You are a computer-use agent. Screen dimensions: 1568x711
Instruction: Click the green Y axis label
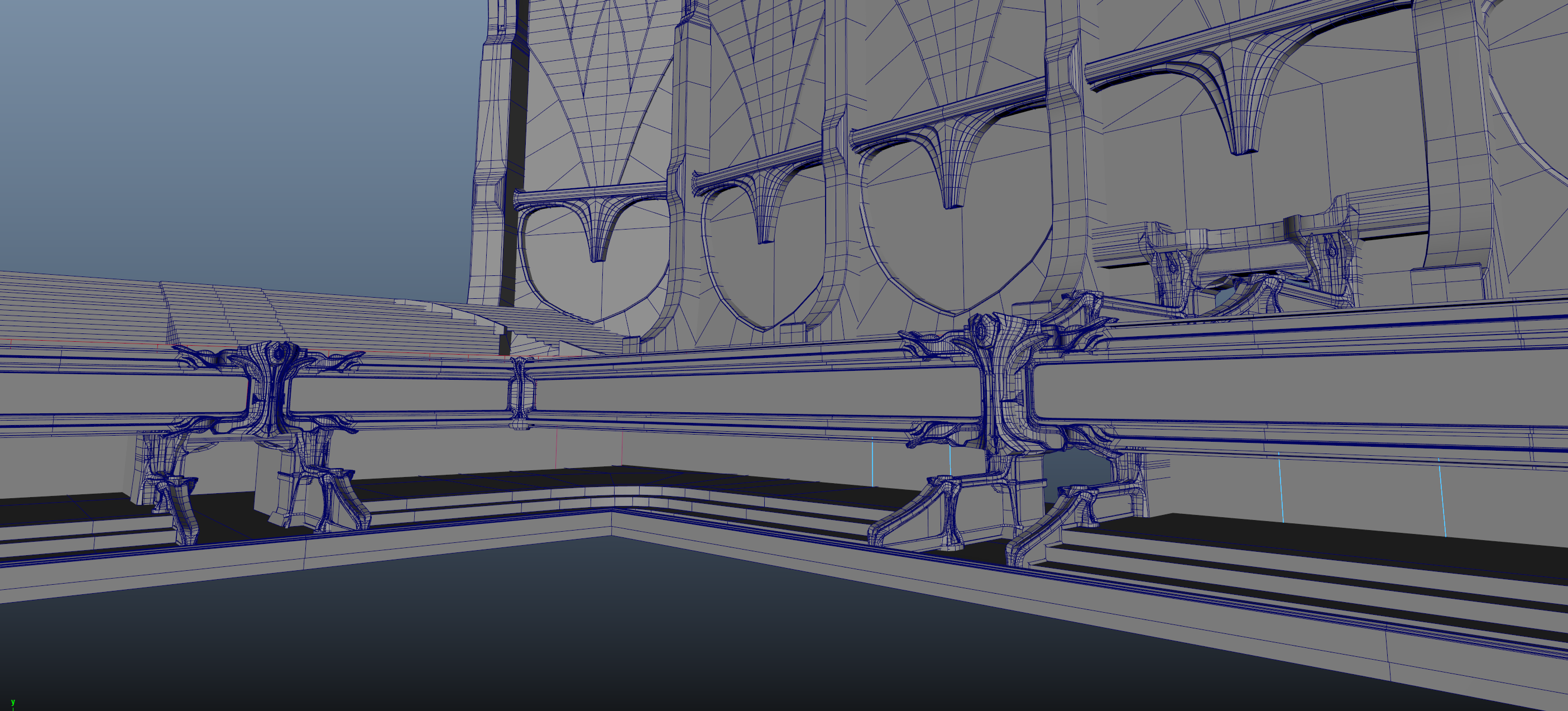tap(13, 703)
